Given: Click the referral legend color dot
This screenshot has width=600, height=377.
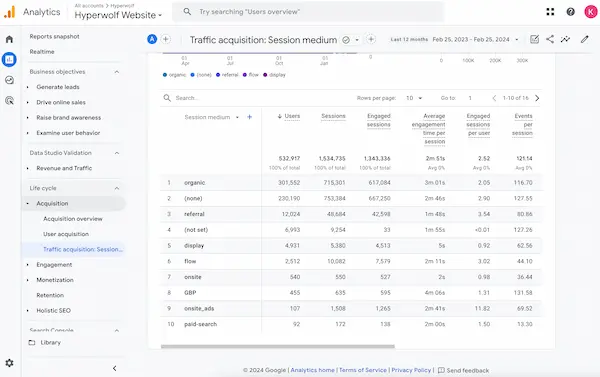Looking at the screenshot, I should pyautogui.click(x=218, y=75).
